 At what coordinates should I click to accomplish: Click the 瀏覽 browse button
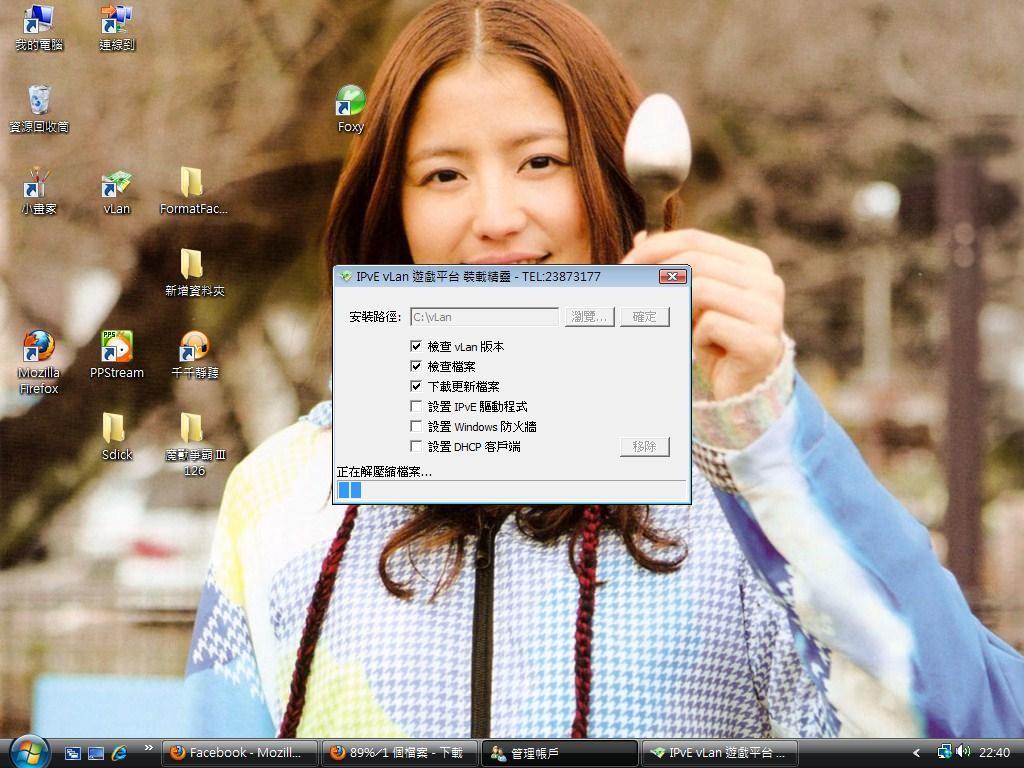[589, 317]
